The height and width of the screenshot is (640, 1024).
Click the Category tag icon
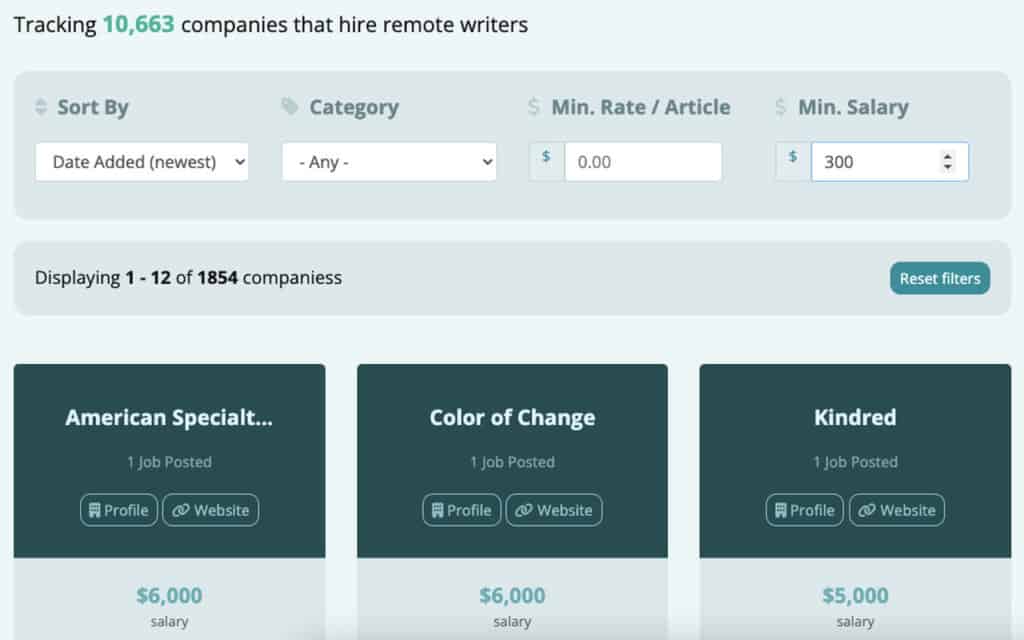[x=290, y=107]
